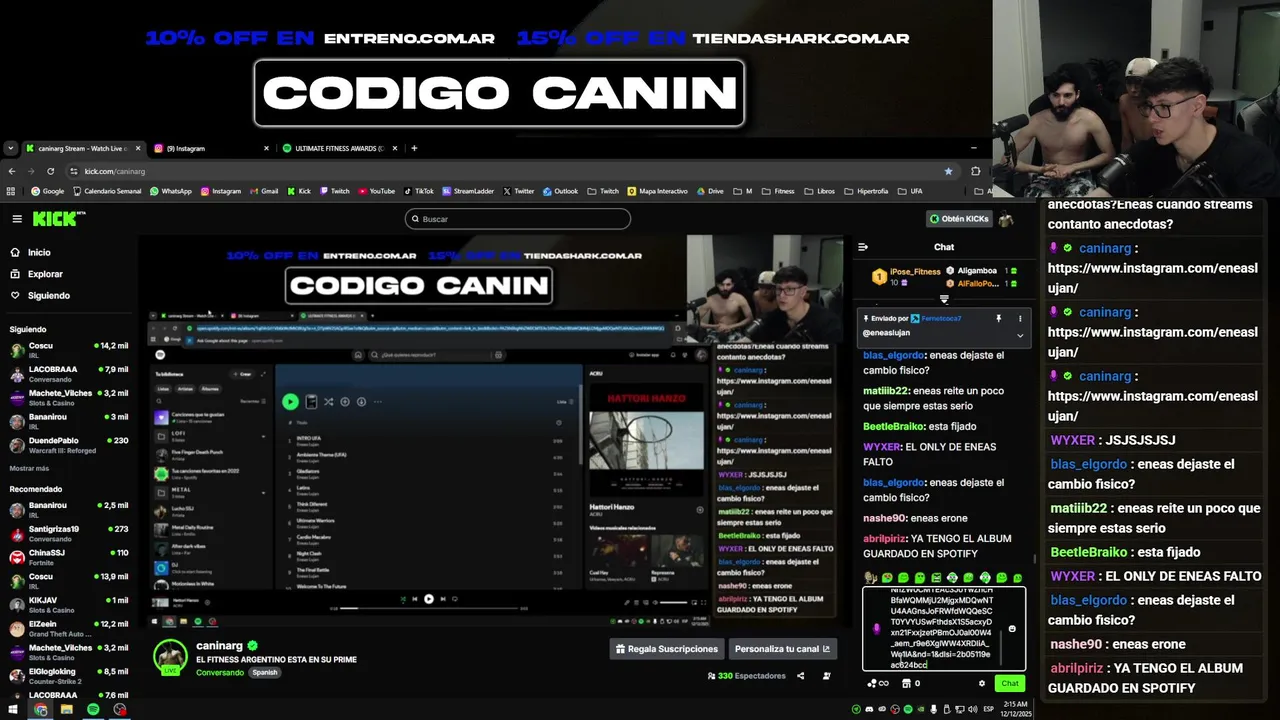Open ElGlogloking recommended channel
The height and width of the screenshot is (720, 1280).
[68, 675]
